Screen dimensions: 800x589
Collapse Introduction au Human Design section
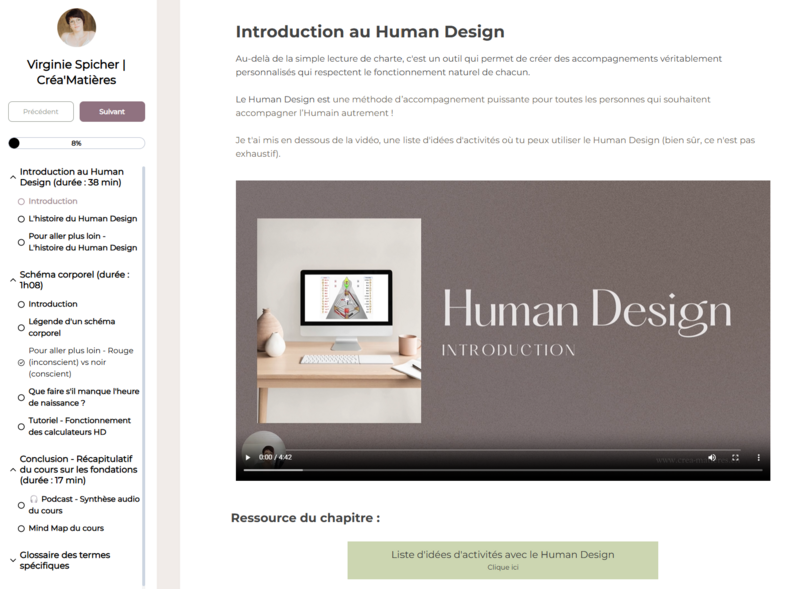point(12,178)
